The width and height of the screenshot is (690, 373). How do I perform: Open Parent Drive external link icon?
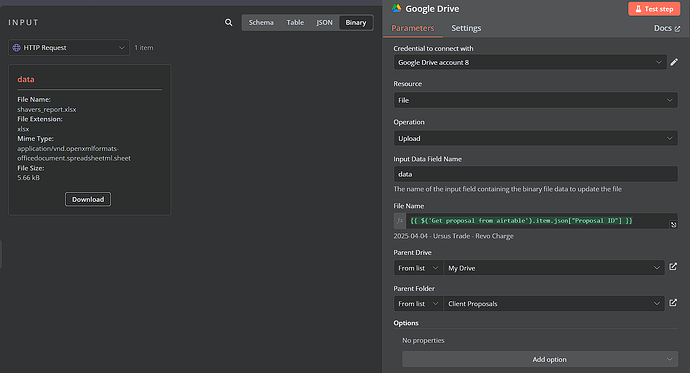click(x=673, y=267)
